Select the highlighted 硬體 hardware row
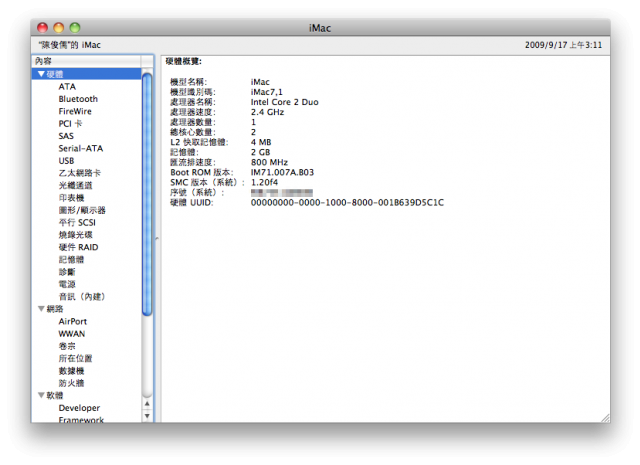Image resolution: width=640 pixels, height=465 pixels. coord(87,74)
